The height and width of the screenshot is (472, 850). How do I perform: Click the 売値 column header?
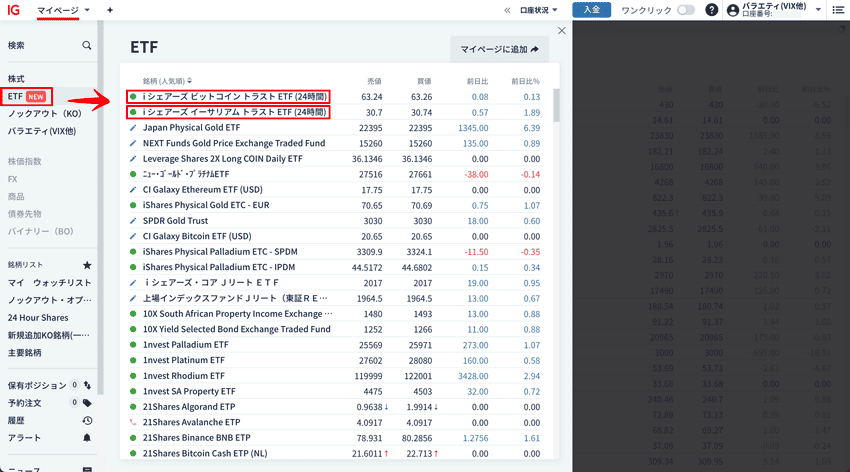pyautogui.click(x=374, y=81)
